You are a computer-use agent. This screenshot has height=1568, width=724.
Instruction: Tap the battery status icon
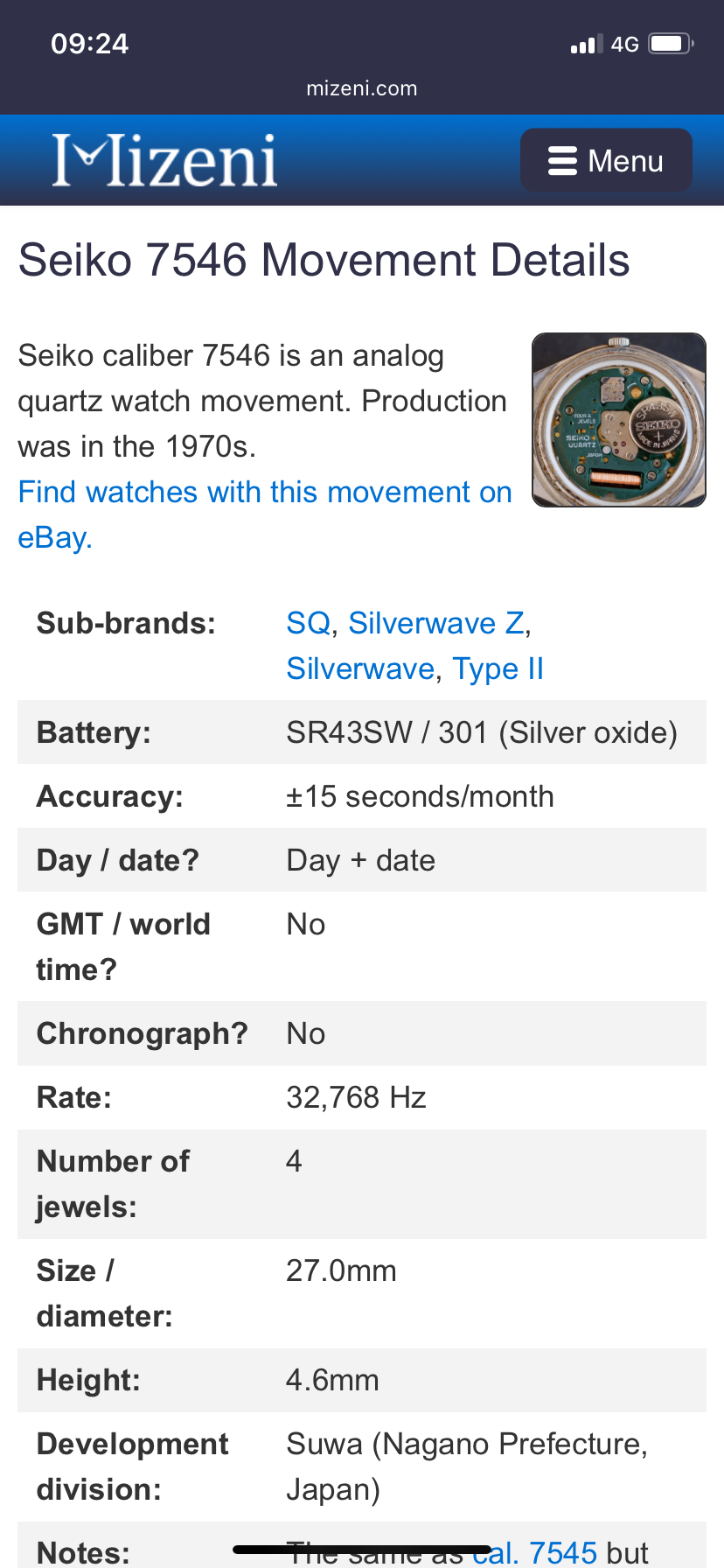(671, 44)
